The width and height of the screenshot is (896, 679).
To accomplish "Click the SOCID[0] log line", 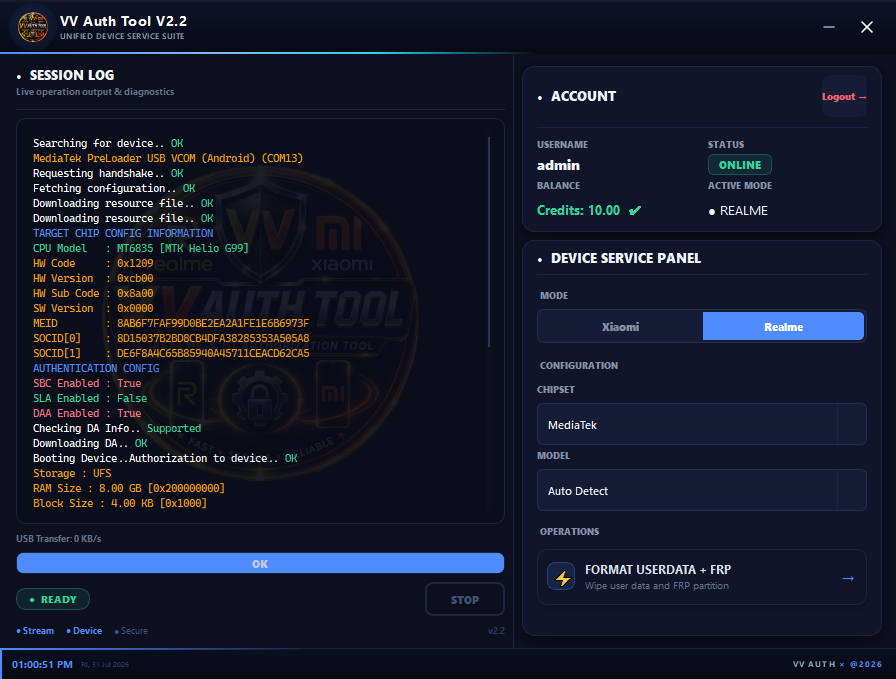I will (x=171, y=338).
